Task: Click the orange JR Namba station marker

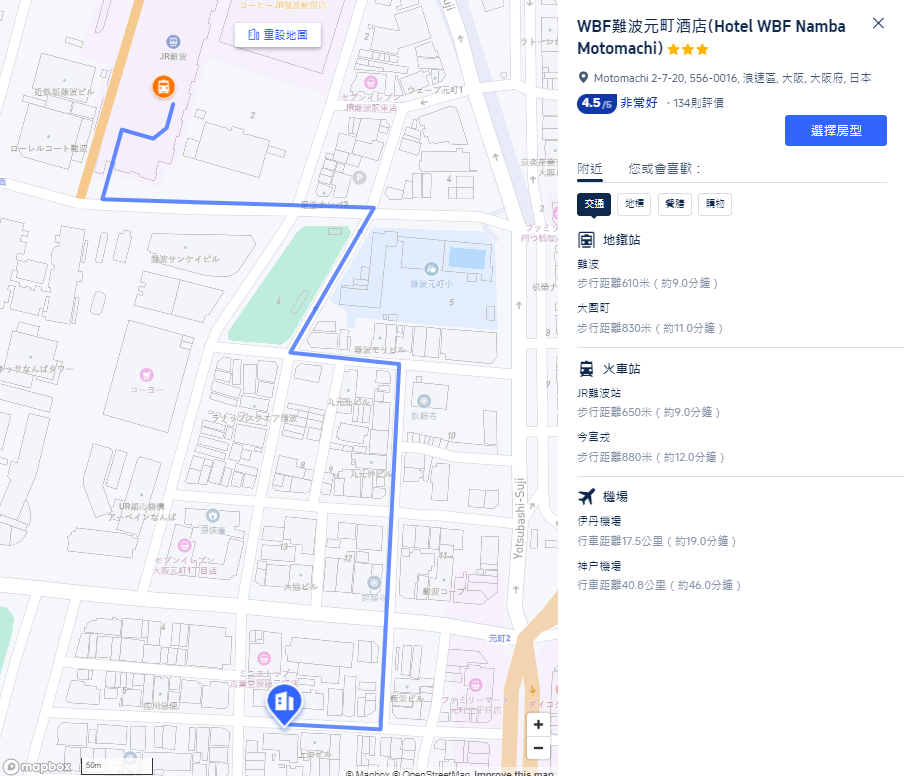Action: (164, 86)
